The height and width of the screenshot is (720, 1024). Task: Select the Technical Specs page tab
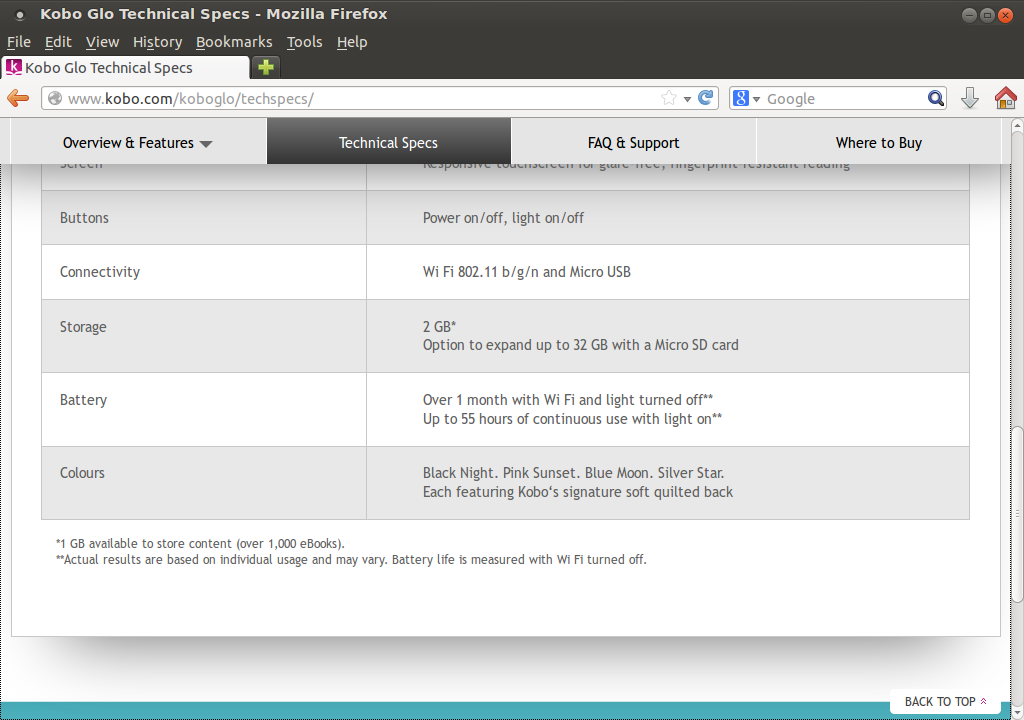[389, 142]
